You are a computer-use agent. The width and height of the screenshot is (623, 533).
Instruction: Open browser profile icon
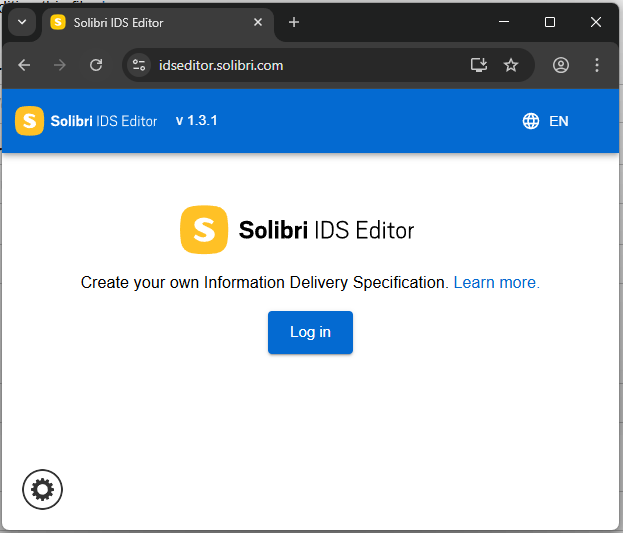(561, 65)
